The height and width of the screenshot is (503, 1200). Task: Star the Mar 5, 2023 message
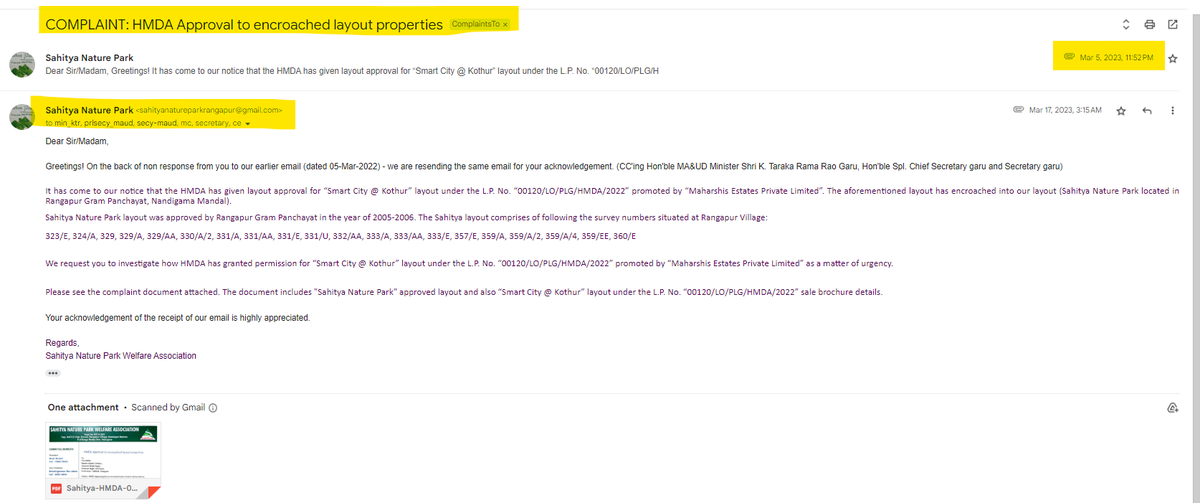1173,58
